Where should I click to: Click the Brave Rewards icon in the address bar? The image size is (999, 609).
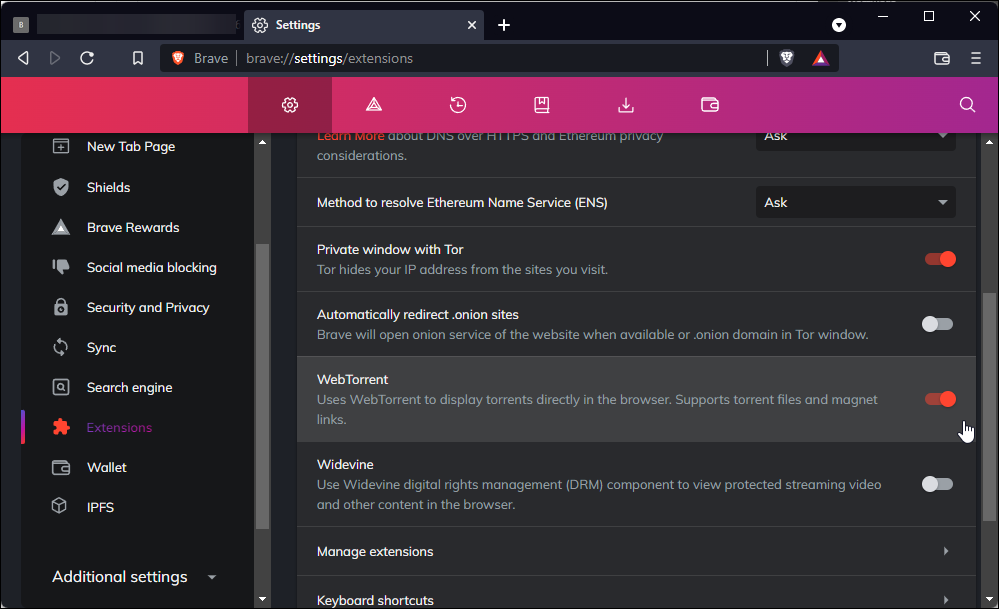point(820,58)
